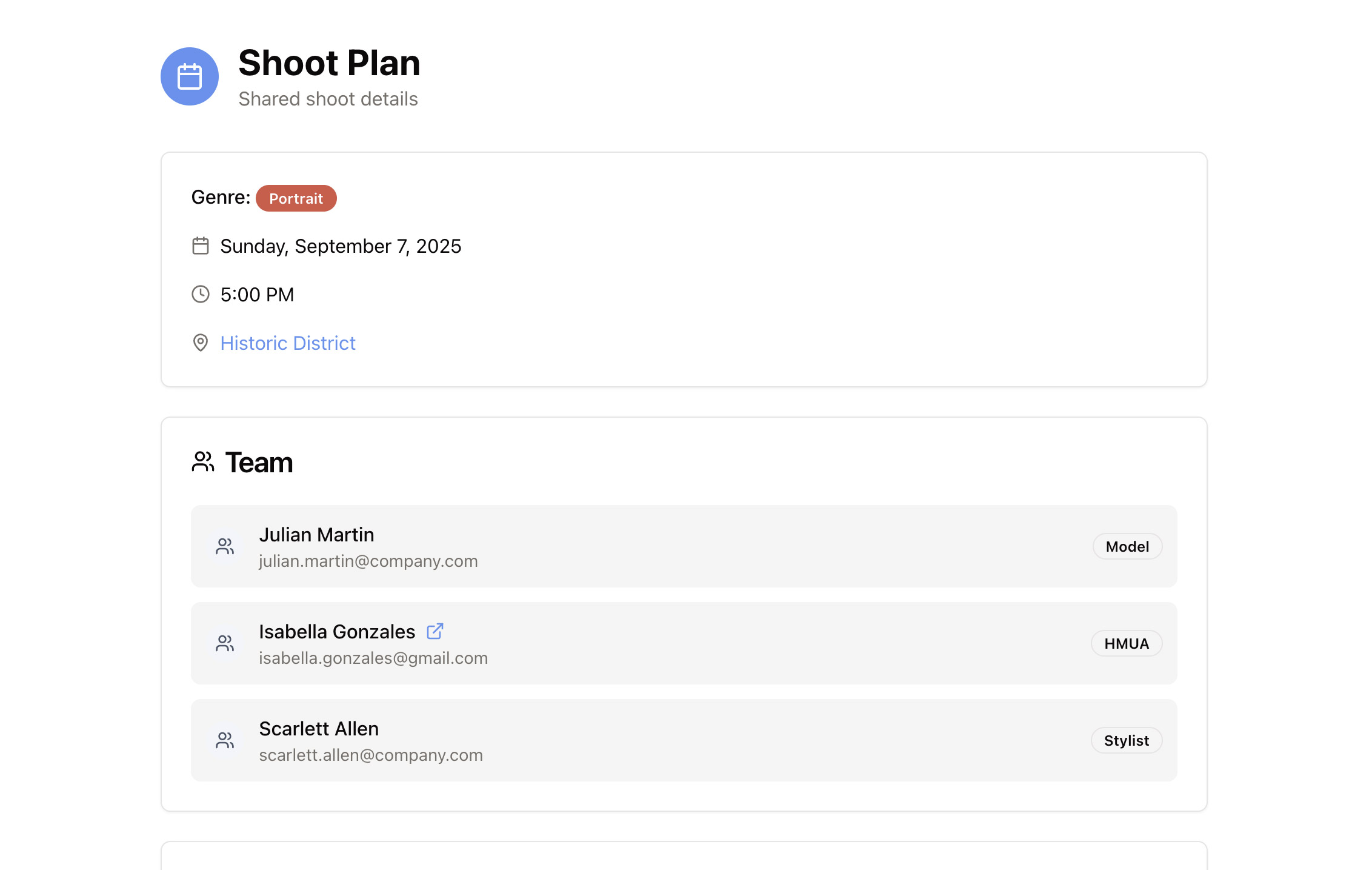Viewport: 1372px width, 870px height.
Task: Click the HMUA role badge
Action: (1127, 643)
